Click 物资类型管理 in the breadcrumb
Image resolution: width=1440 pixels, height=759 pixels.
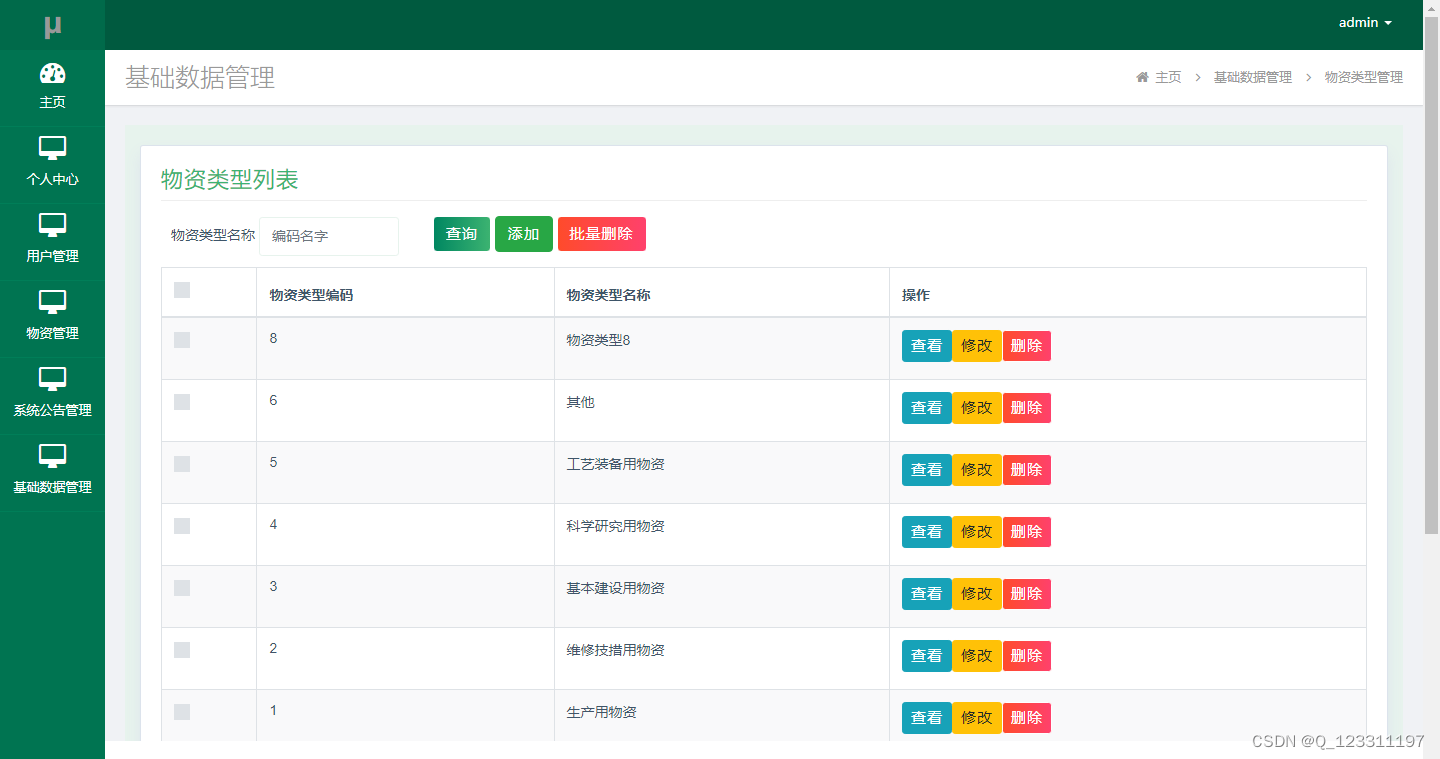pyautogui.click(x=1364, y=77)
